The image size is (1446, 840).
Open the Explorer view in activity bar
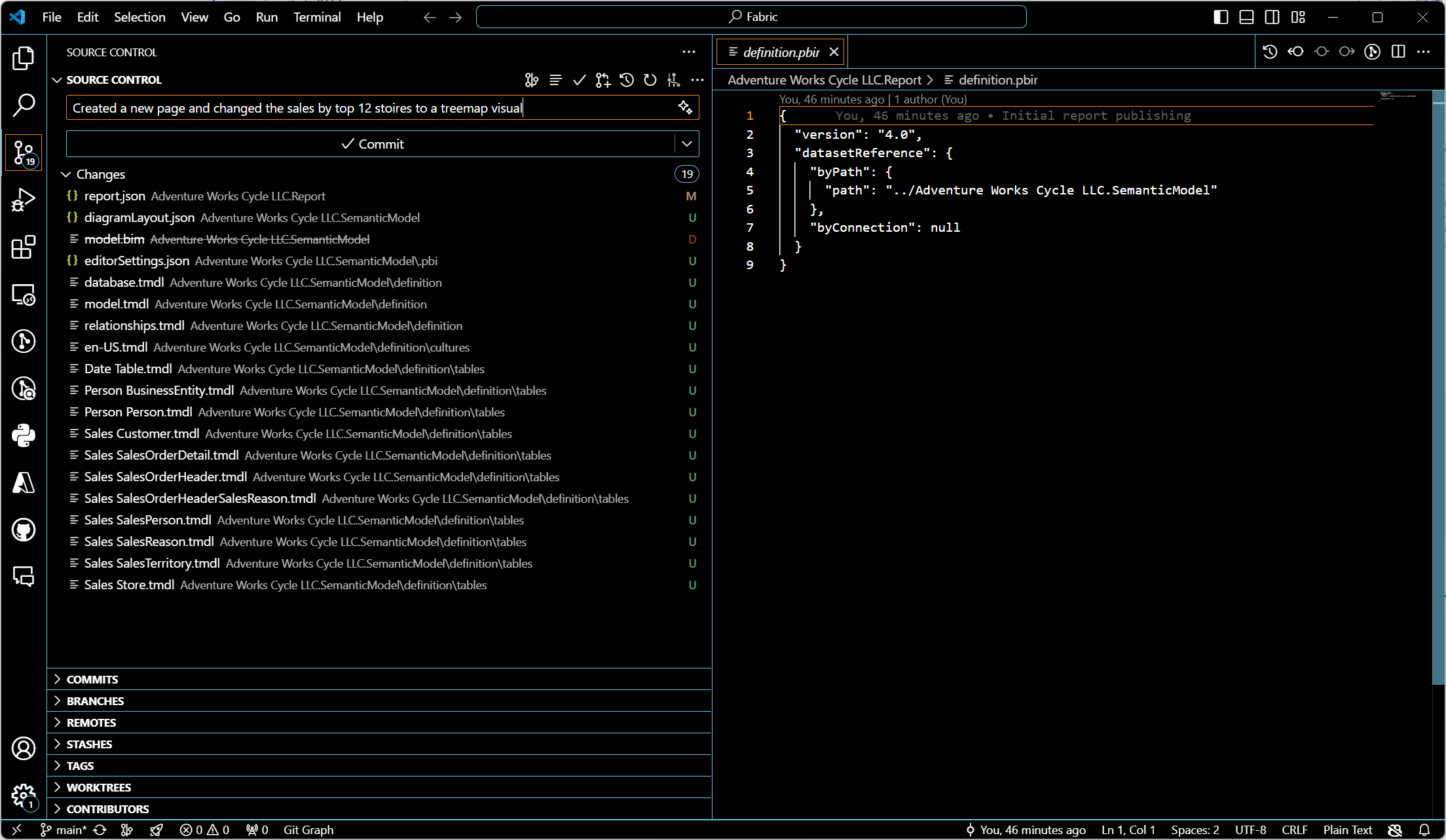pos(24,58)
